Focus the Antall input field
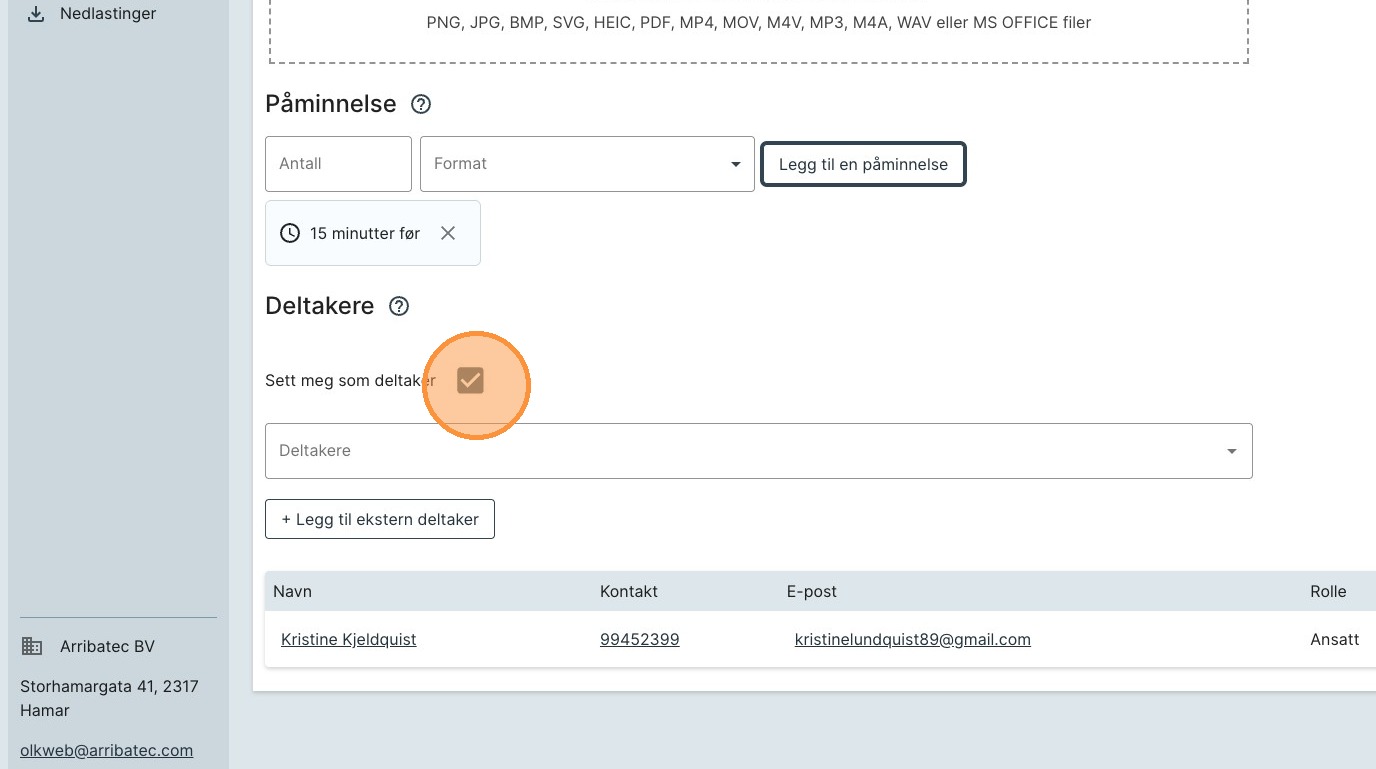 point(338,164)
